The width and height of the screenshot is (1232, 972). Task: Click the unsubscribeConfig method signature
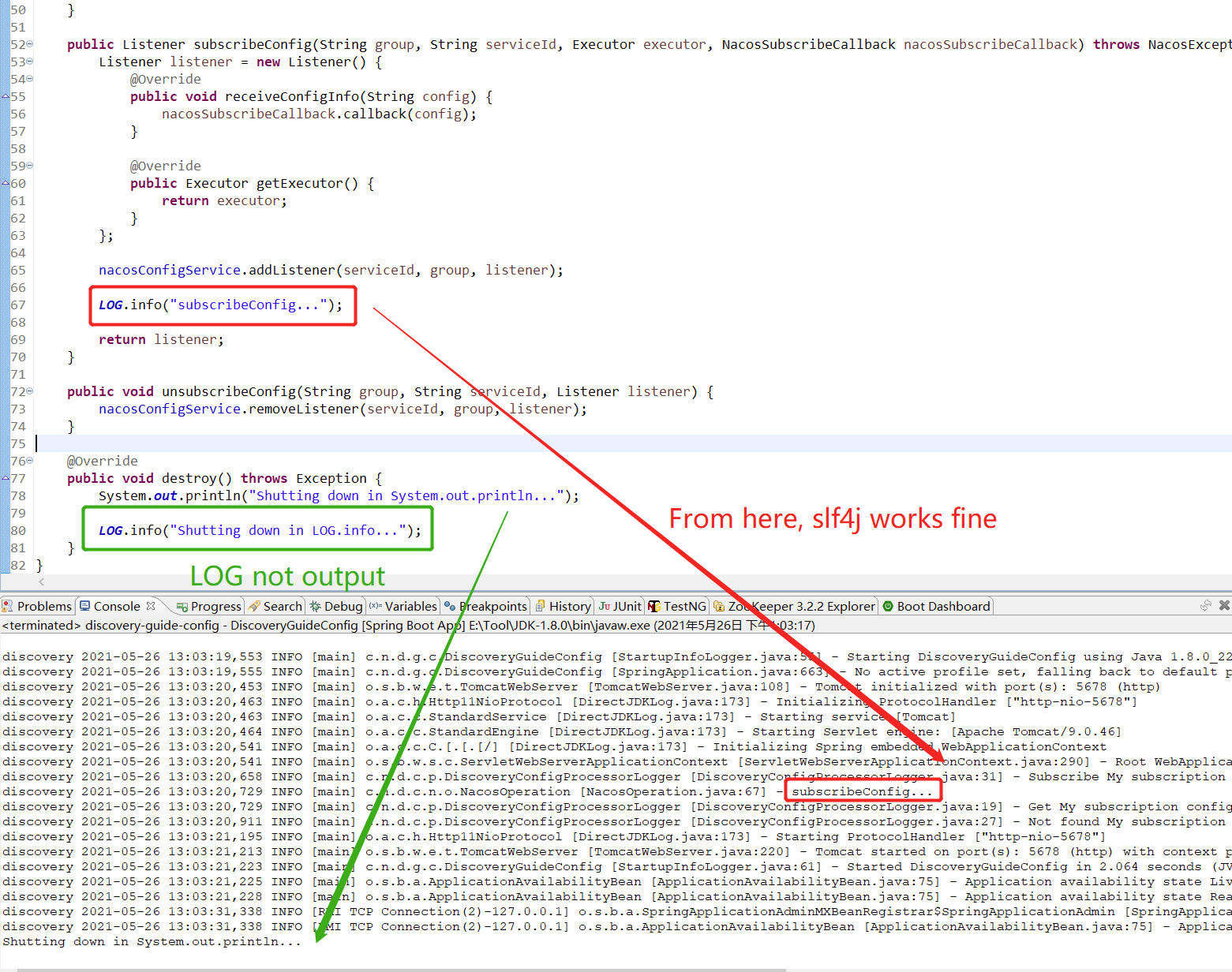pyautogui.click(x=390, y=391)
